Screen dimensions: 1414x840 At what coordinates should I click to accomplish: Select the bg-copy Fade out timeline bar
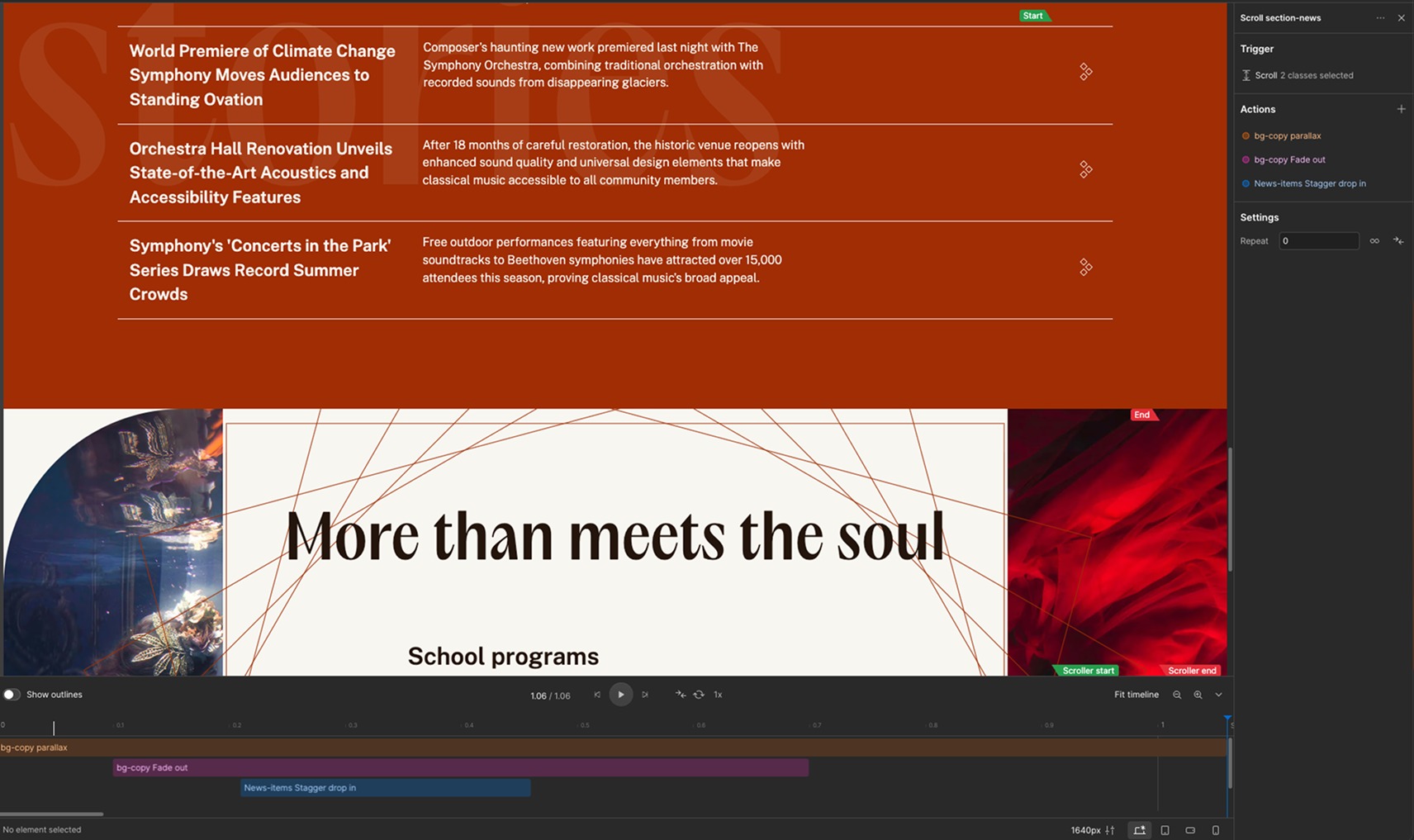(460, 767)
